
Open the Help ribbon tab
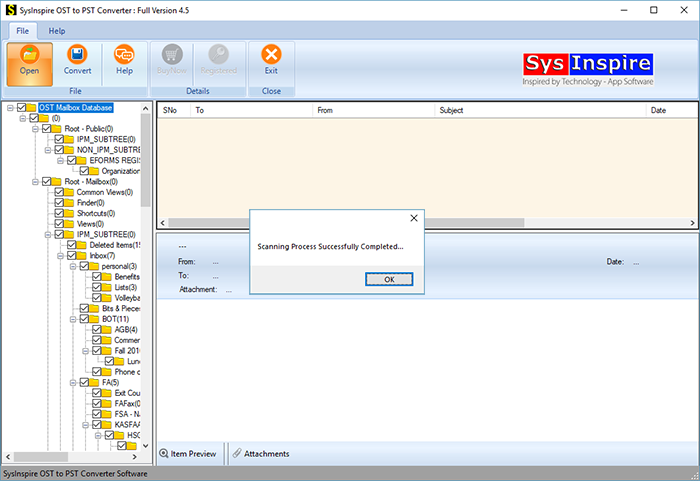[57, 31]
